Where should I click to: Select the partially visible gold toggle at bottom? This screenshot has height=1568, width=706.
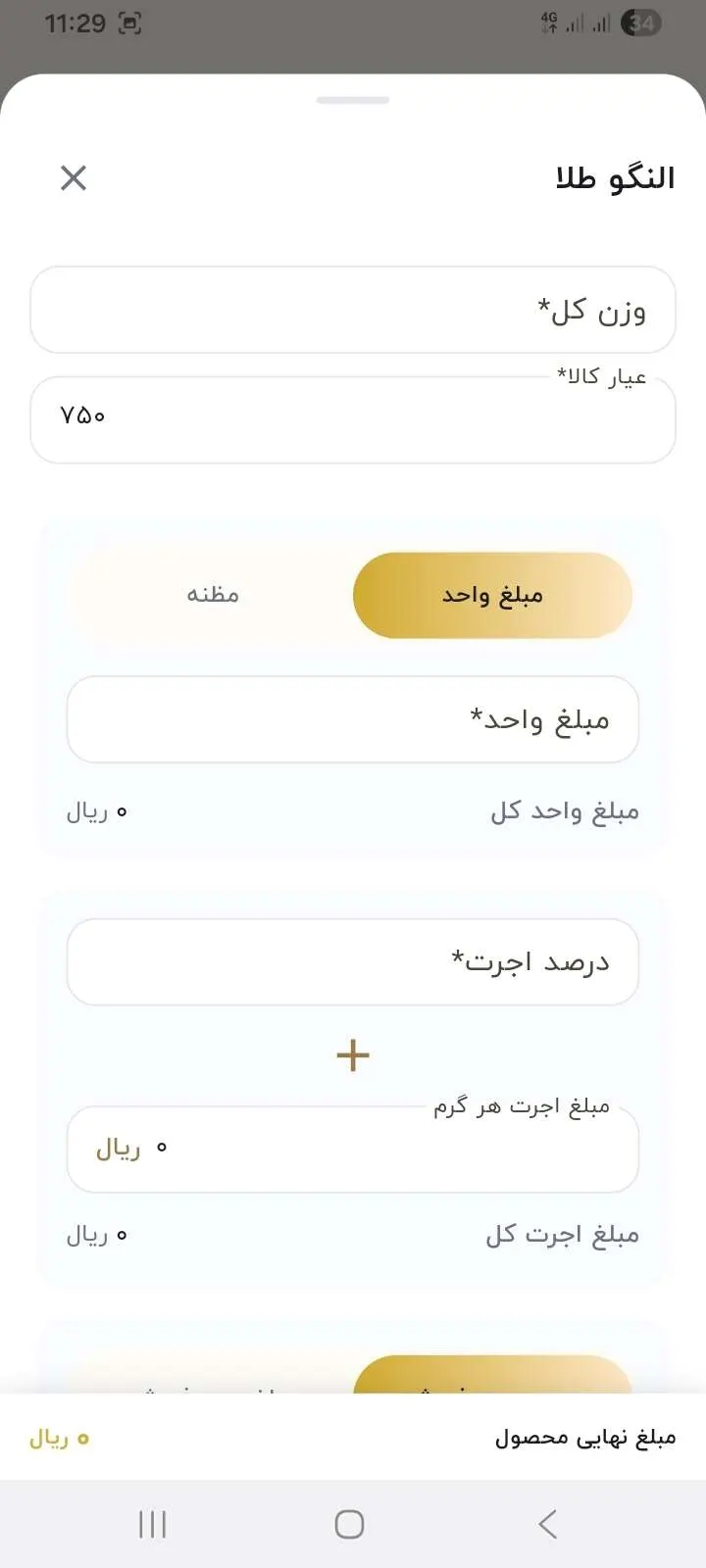[x=492, y=1374]
